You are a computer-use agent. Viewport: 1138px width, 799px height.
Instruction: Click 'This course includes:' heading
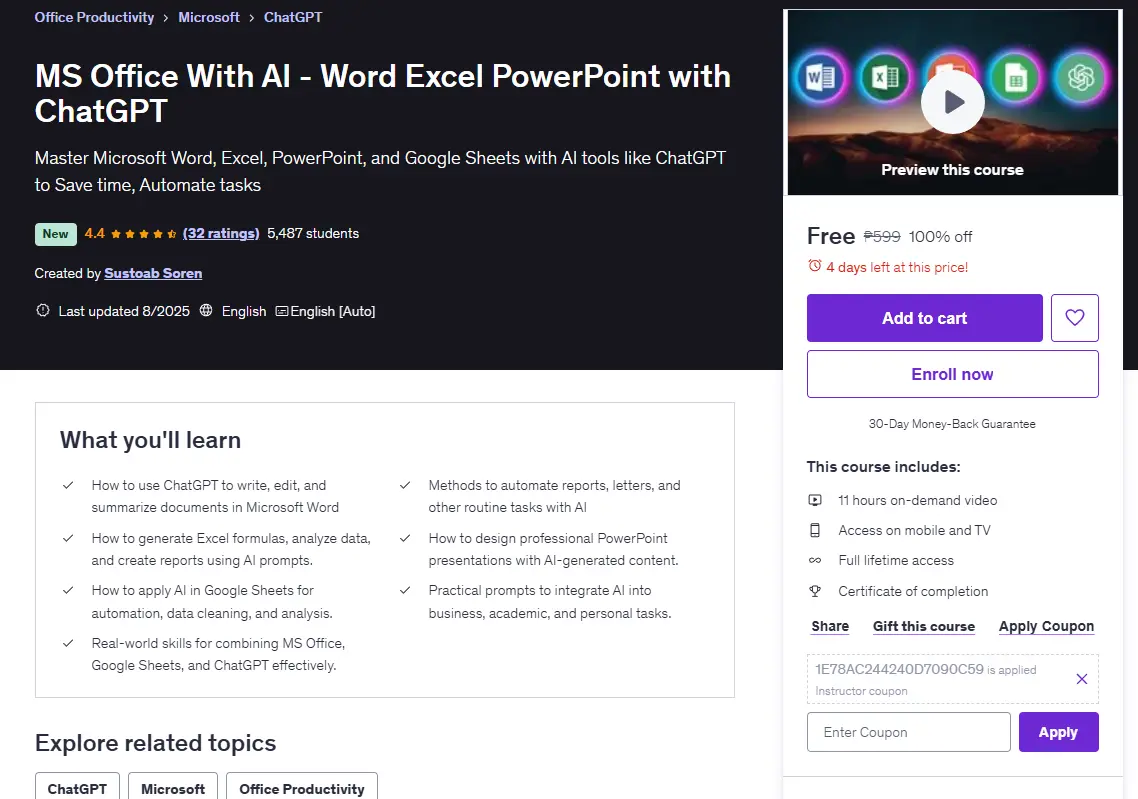click(x=883, y=467)
